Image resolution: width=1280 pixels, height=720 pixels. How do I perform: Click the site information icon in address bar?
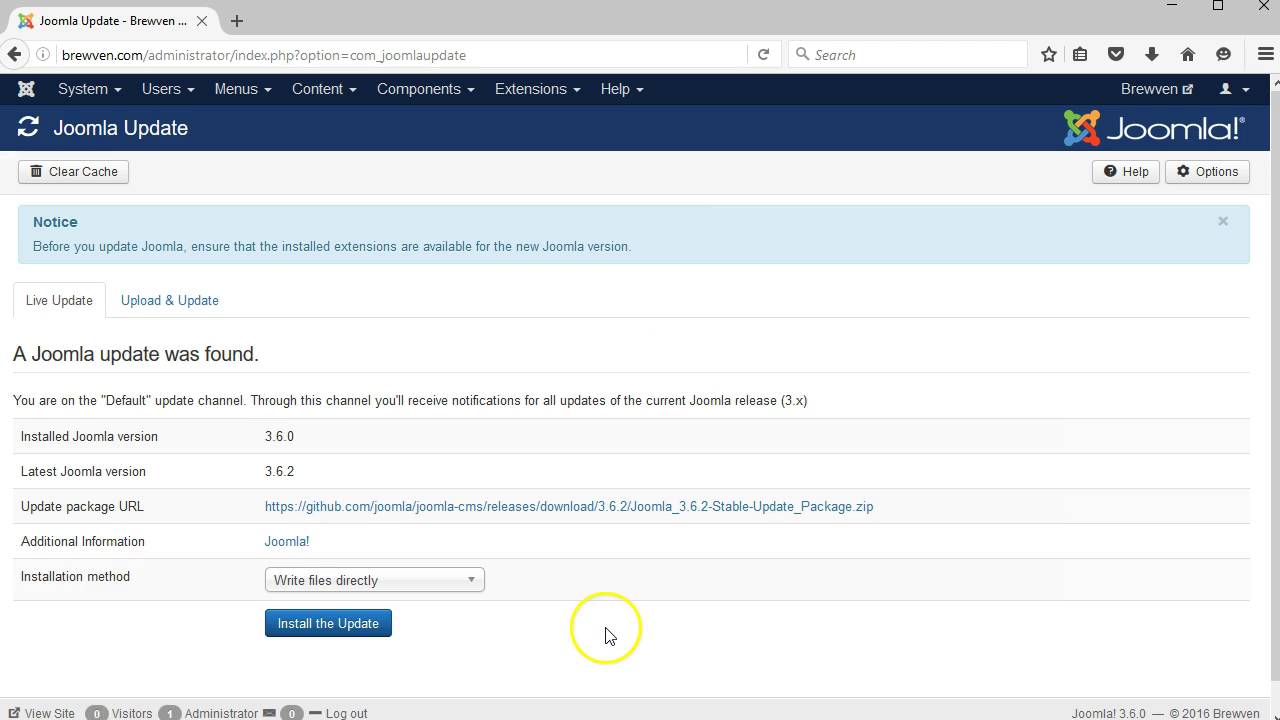click(x=43, y=55)
